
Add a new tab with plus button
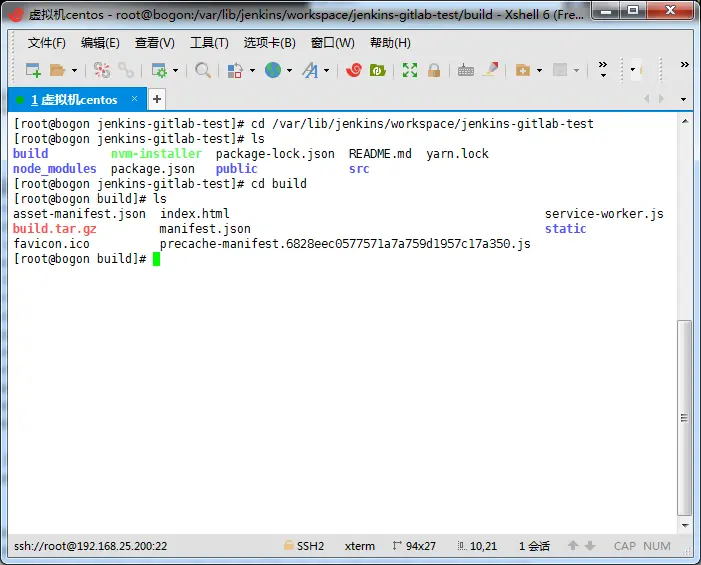pos(157,99)
